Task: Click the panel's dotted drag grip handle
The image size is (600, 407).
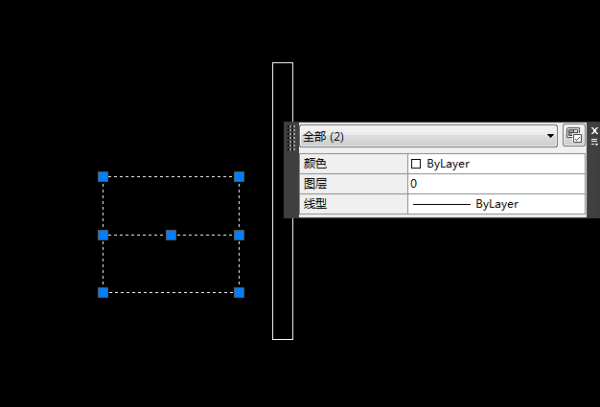Action: pos(291,137)
